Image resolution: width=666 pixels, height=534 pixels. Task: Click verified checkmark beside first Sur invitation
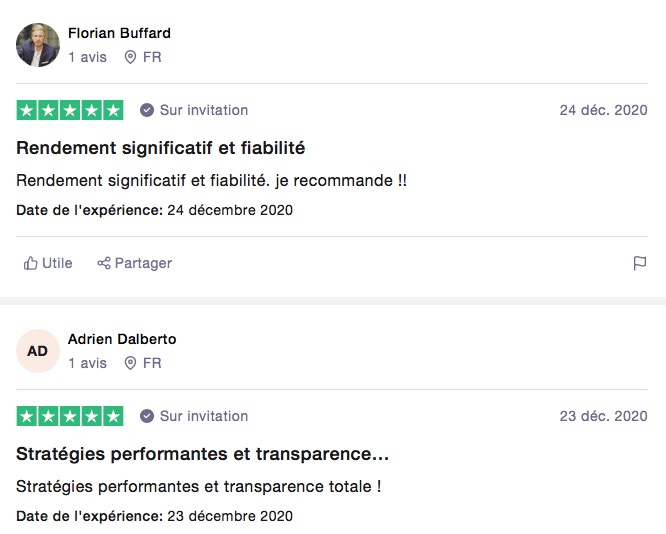(147, 110)
